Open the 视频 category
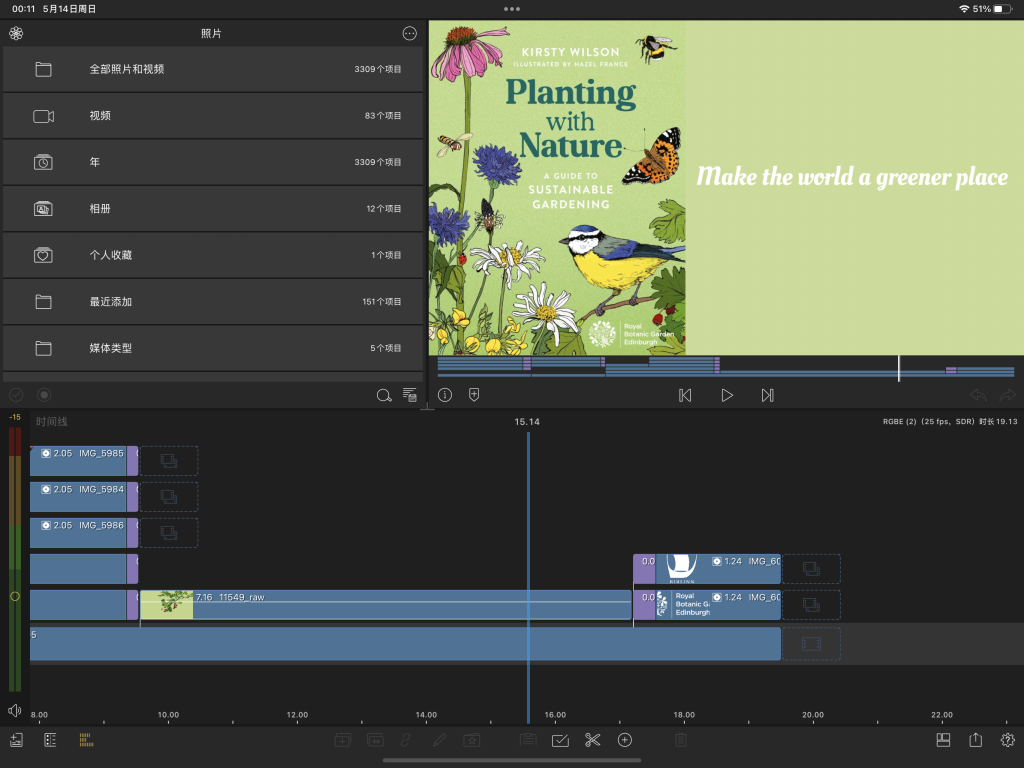Screen dimensions: 1024x768 coord(213,116)
